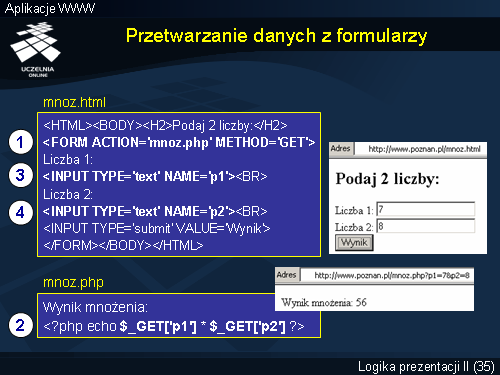Screen dimensions: 500x375
Task: Click the 'Przetwarzanie danych z formularzy' slide title
Action: tap(276, 36)
